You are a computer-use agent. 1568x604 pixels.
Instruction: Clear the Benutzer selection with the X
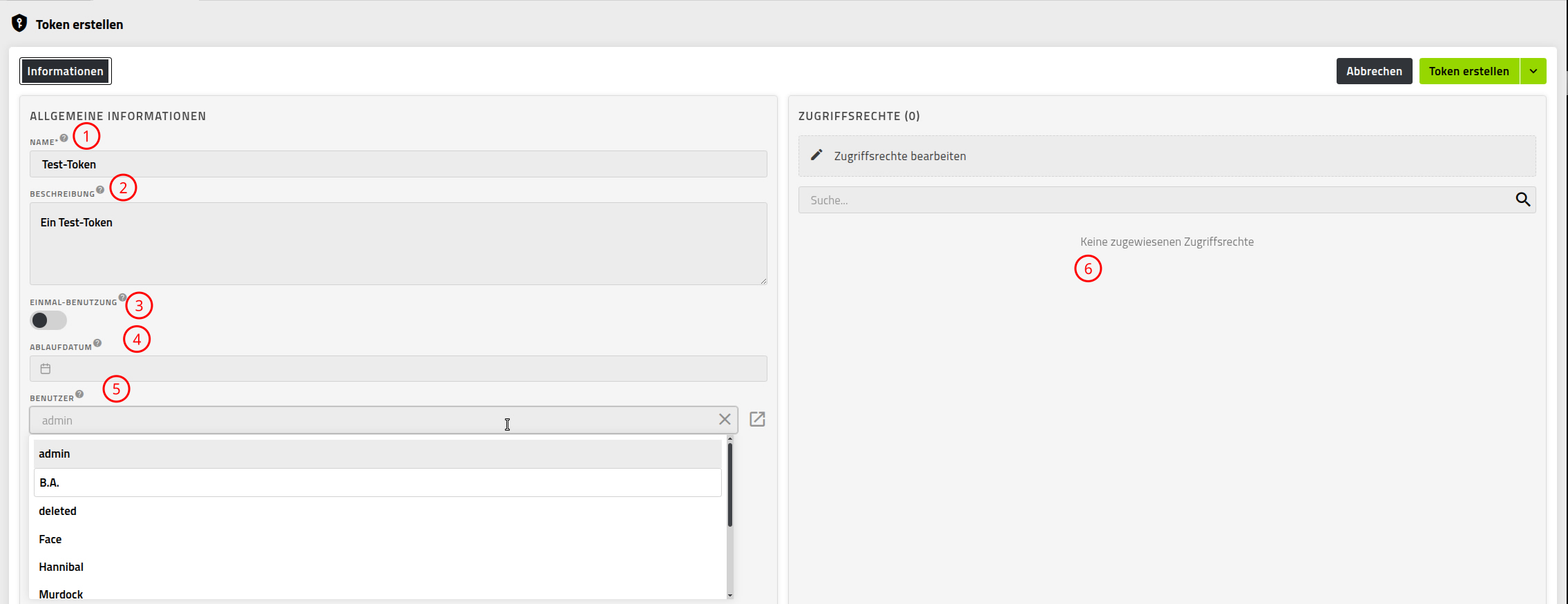725,419
